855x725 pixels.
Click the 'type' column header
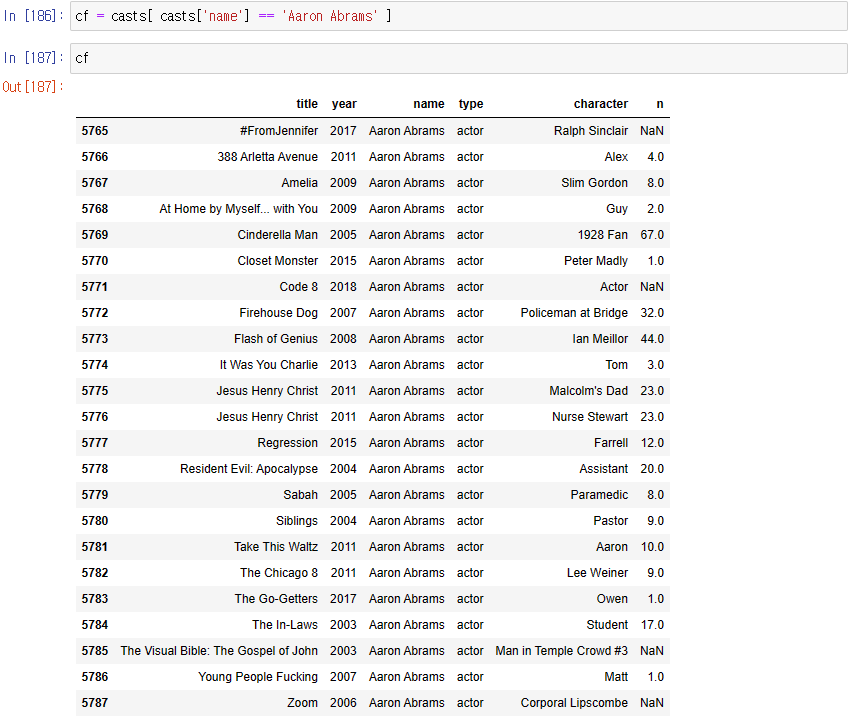[471, 104]
